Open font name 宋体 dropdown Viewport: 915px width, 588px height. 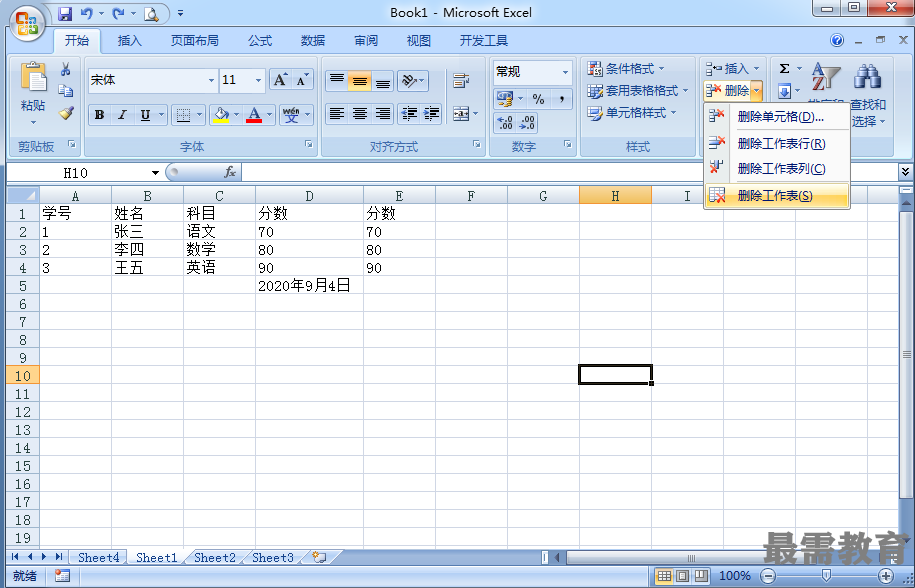tap(211, 80)
